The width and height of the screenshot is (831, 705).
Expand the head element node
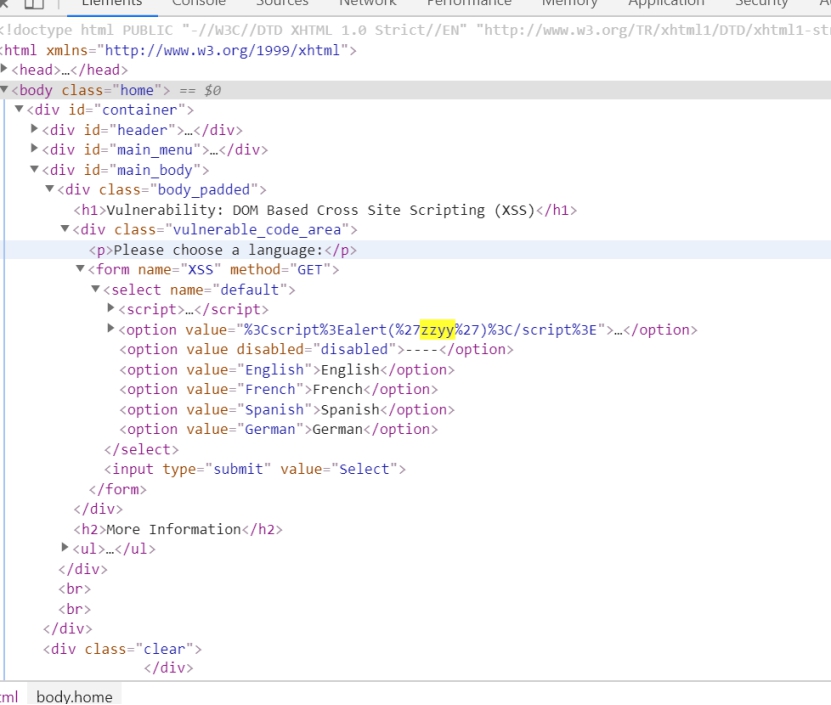(x=4, y=68)
